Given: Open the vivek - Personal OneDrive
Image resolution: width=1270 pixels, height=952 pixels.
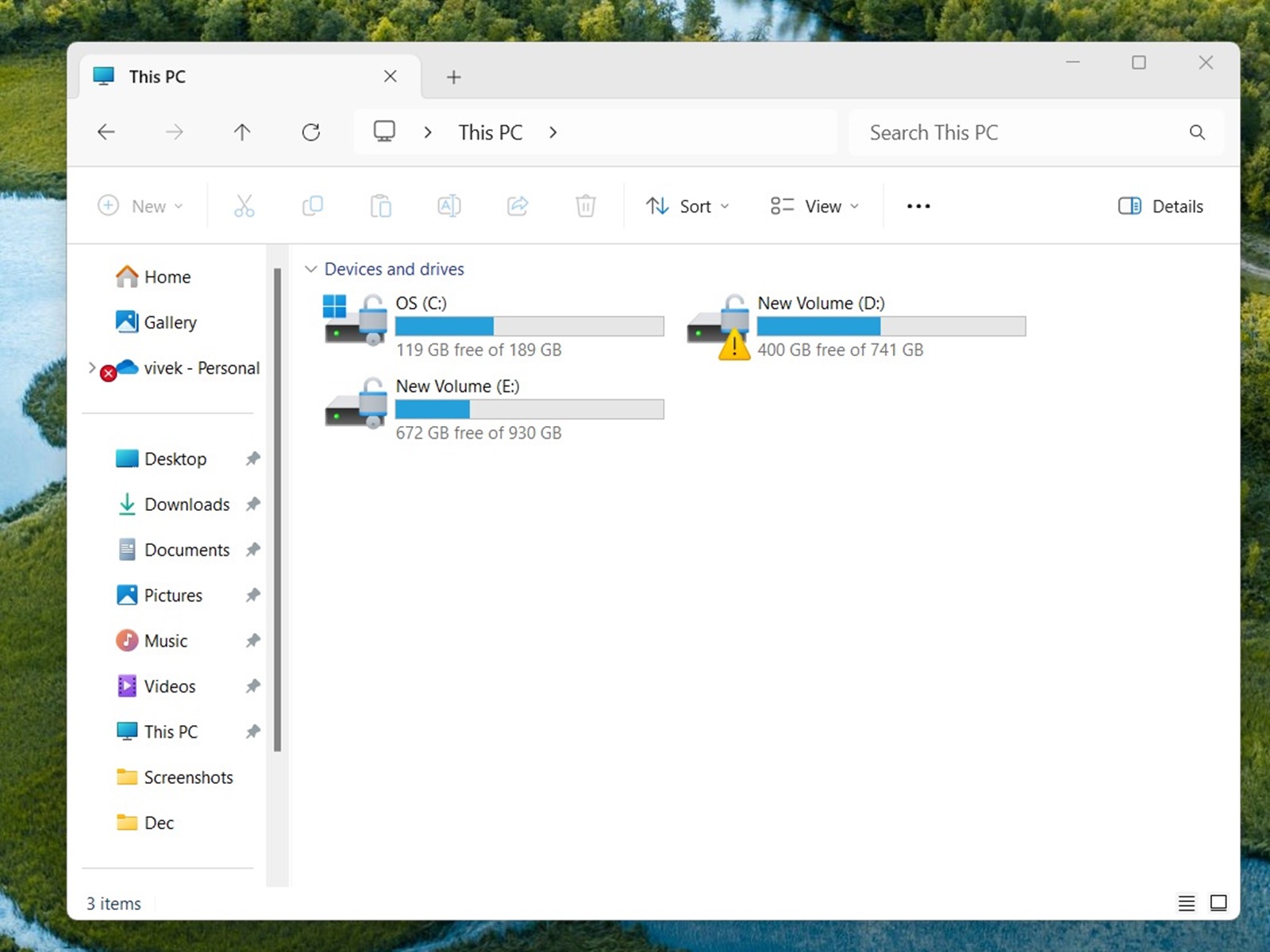Looking at the screenshot, I should tap(201, 368).
